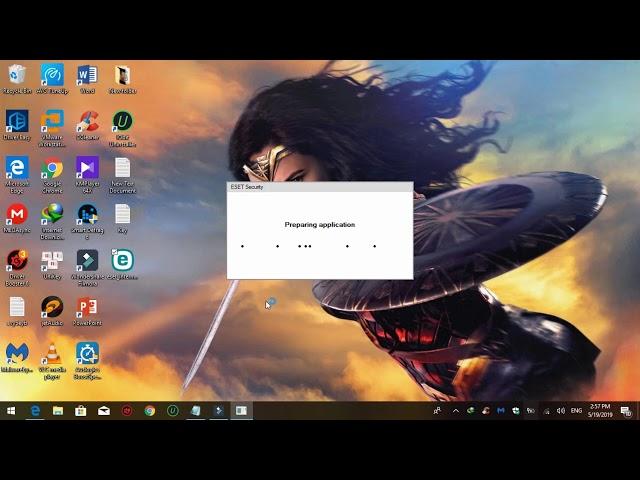Open the stopwatch app shortcut beside VLC
This screenshot has height=480, width=640.
[87, 361]
